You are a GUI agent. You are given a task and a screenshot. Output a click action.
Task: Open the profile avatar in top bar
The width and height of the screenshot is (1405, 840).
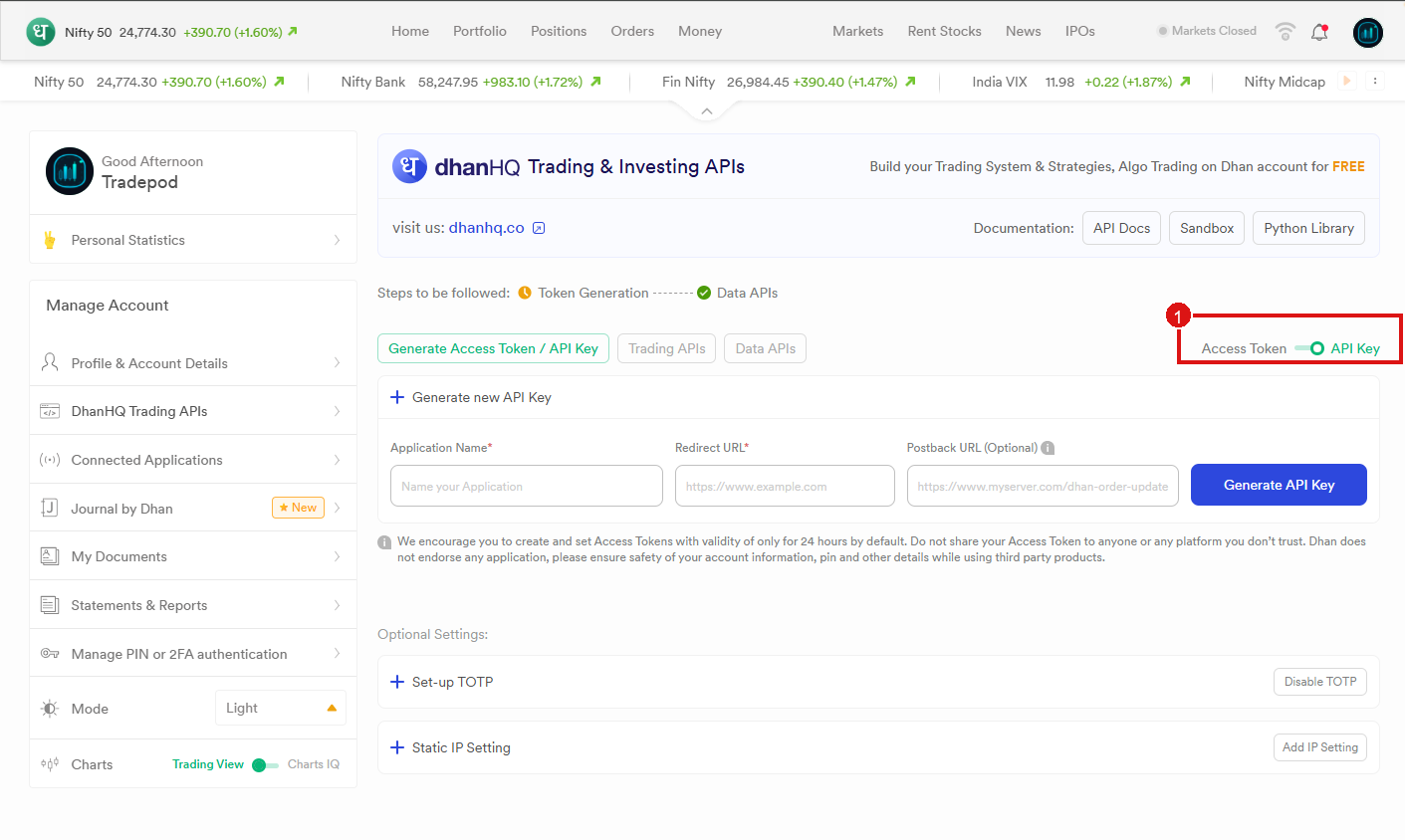[1368, 33]
